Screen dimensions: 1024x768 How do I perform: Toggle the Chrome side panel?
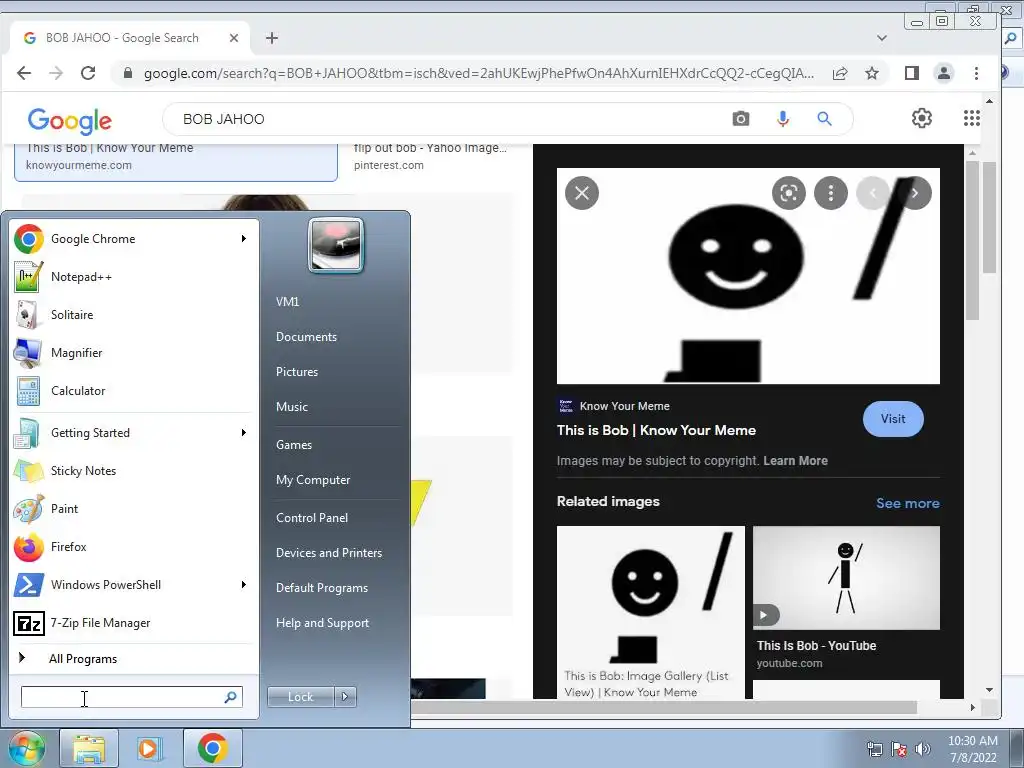pos(912,73)
